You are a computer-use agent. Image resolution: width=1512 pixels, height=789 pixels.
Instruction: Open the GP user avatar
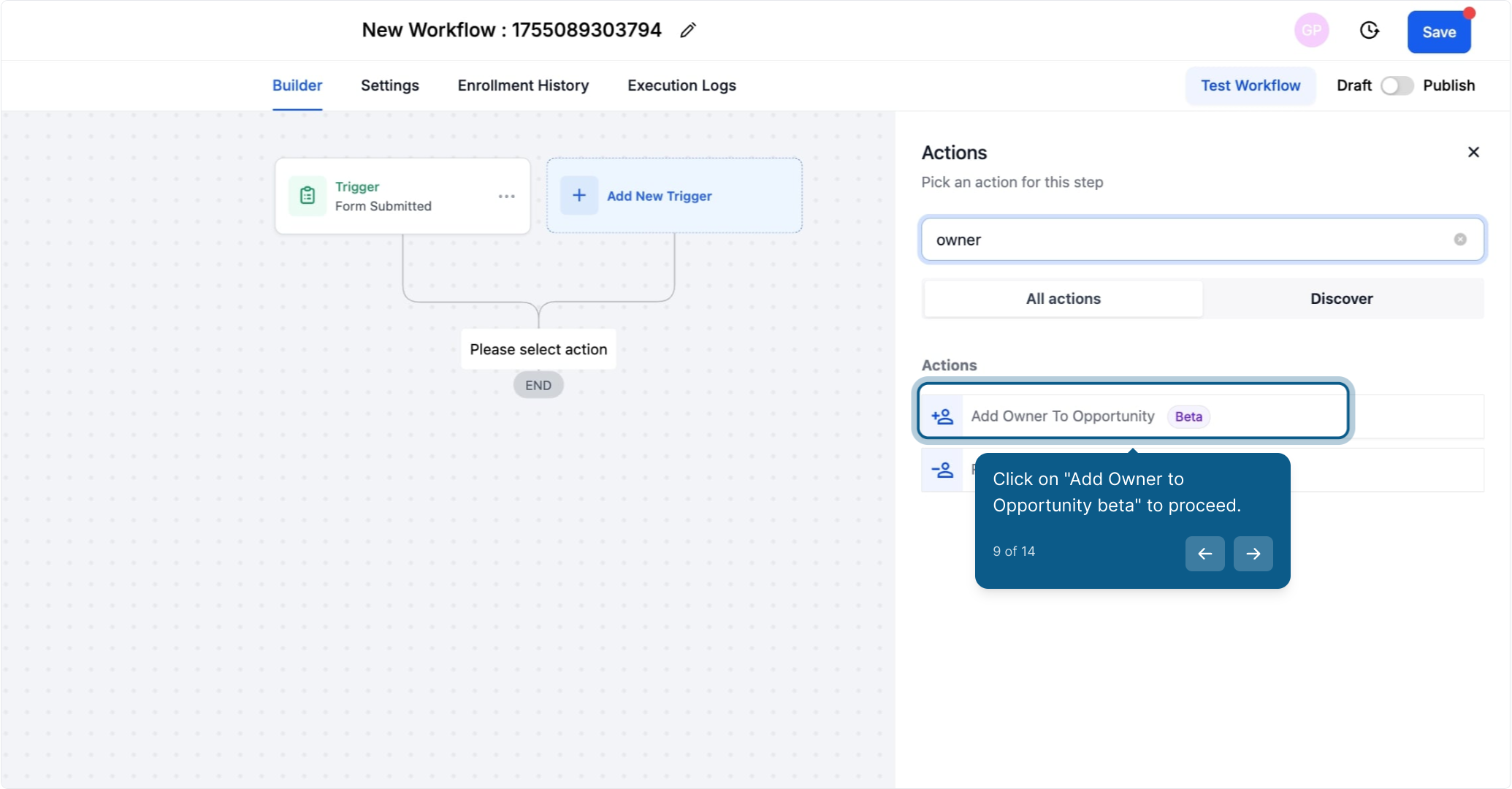1311,31
